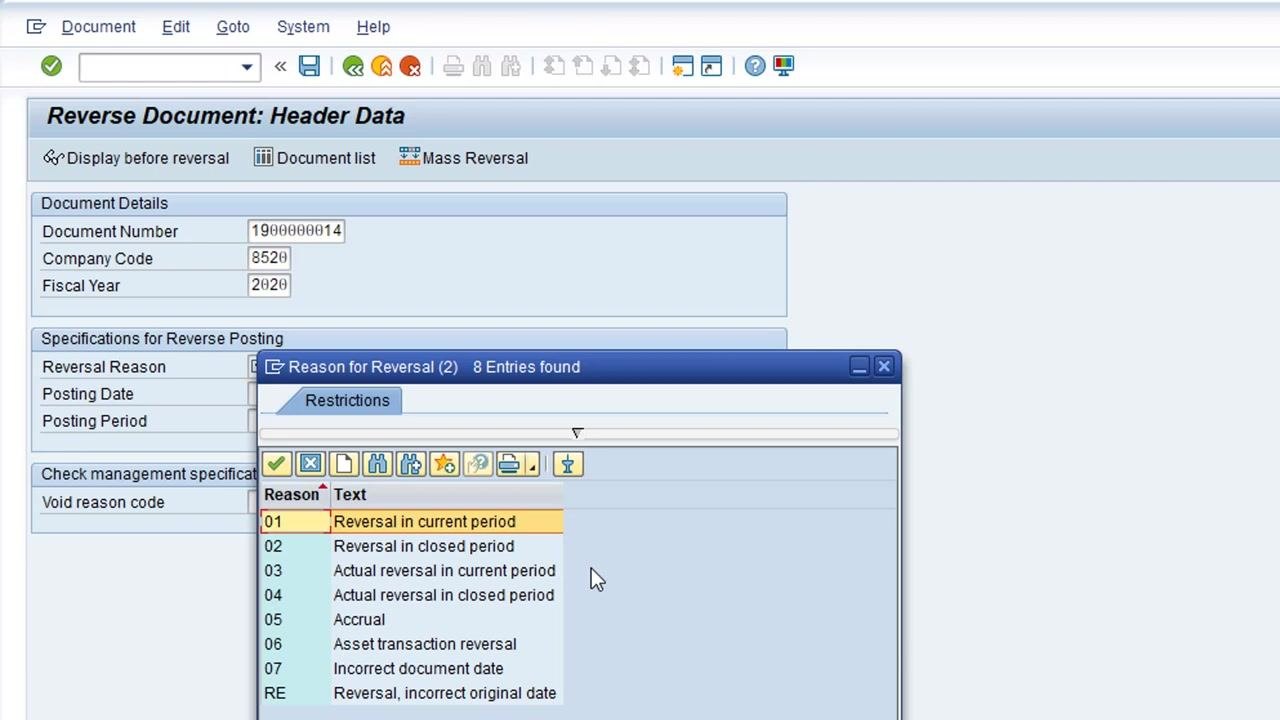Click the green Enter checkmark in the main toolbar
Viewport: 1280px width, 720px height.
coord(51,66)
